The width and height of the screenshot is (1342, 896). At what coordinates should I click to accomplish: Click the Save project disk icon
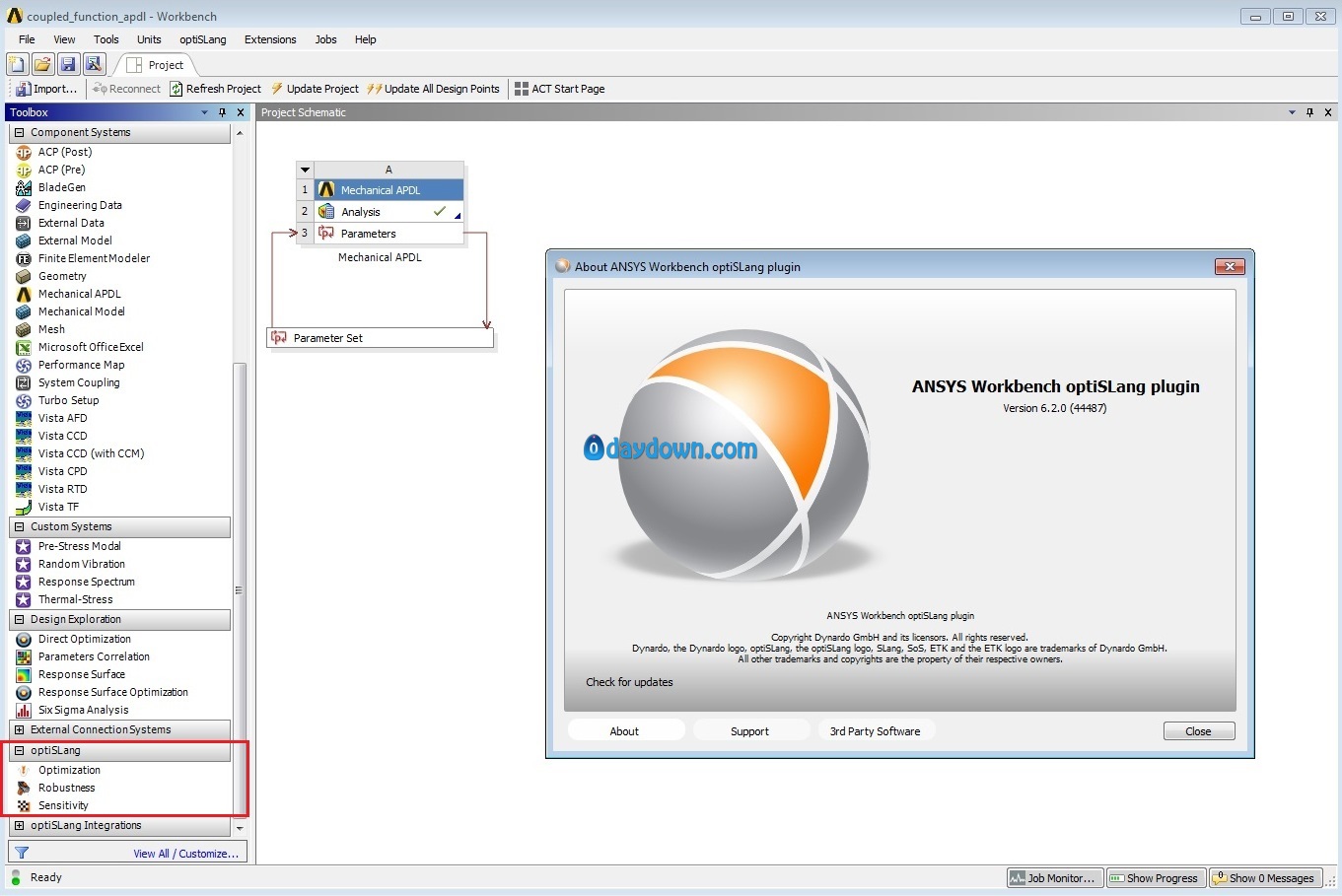point(68,65)
